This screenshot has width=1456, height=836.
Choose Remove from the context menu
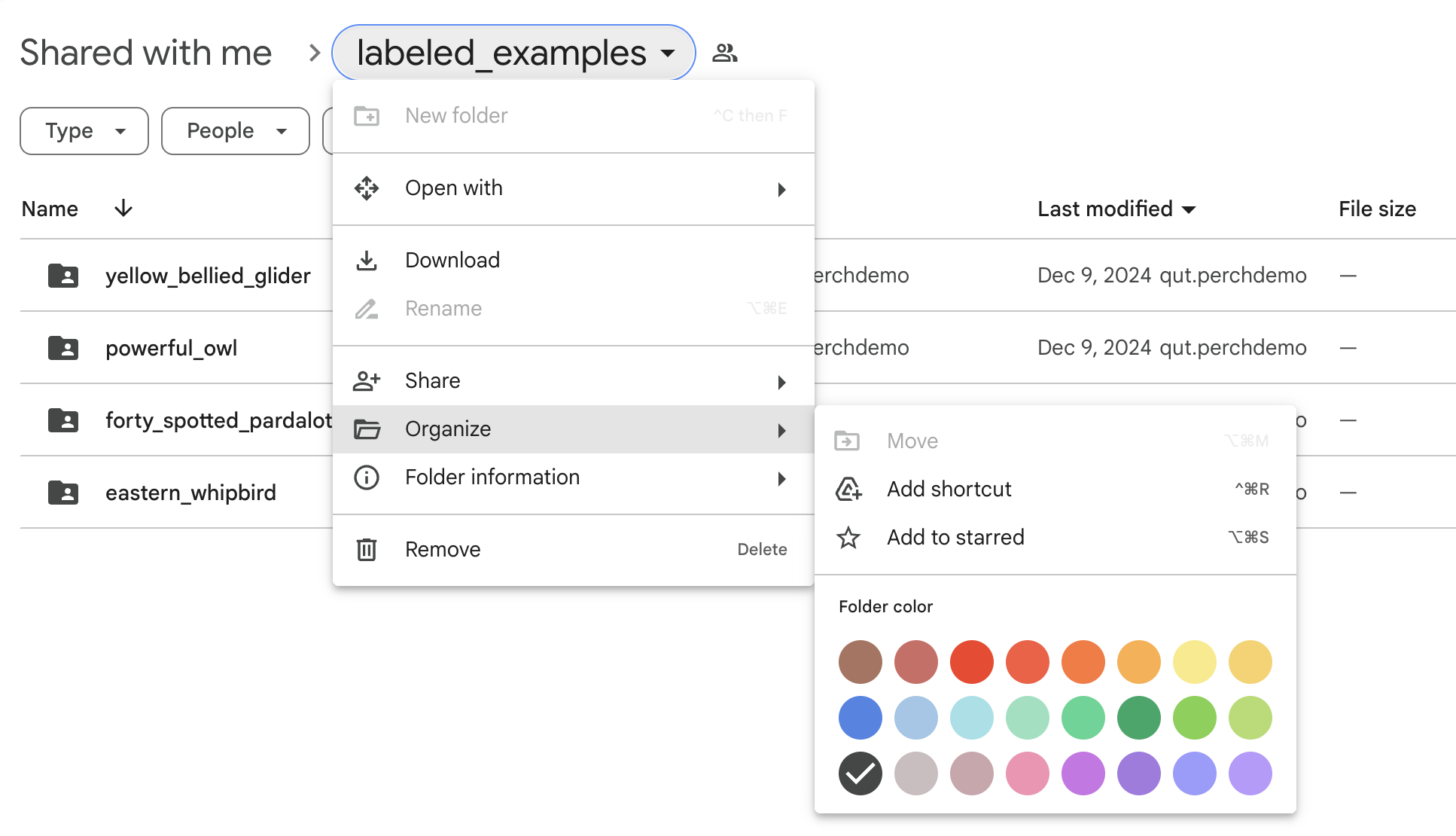tap(574, 550)
